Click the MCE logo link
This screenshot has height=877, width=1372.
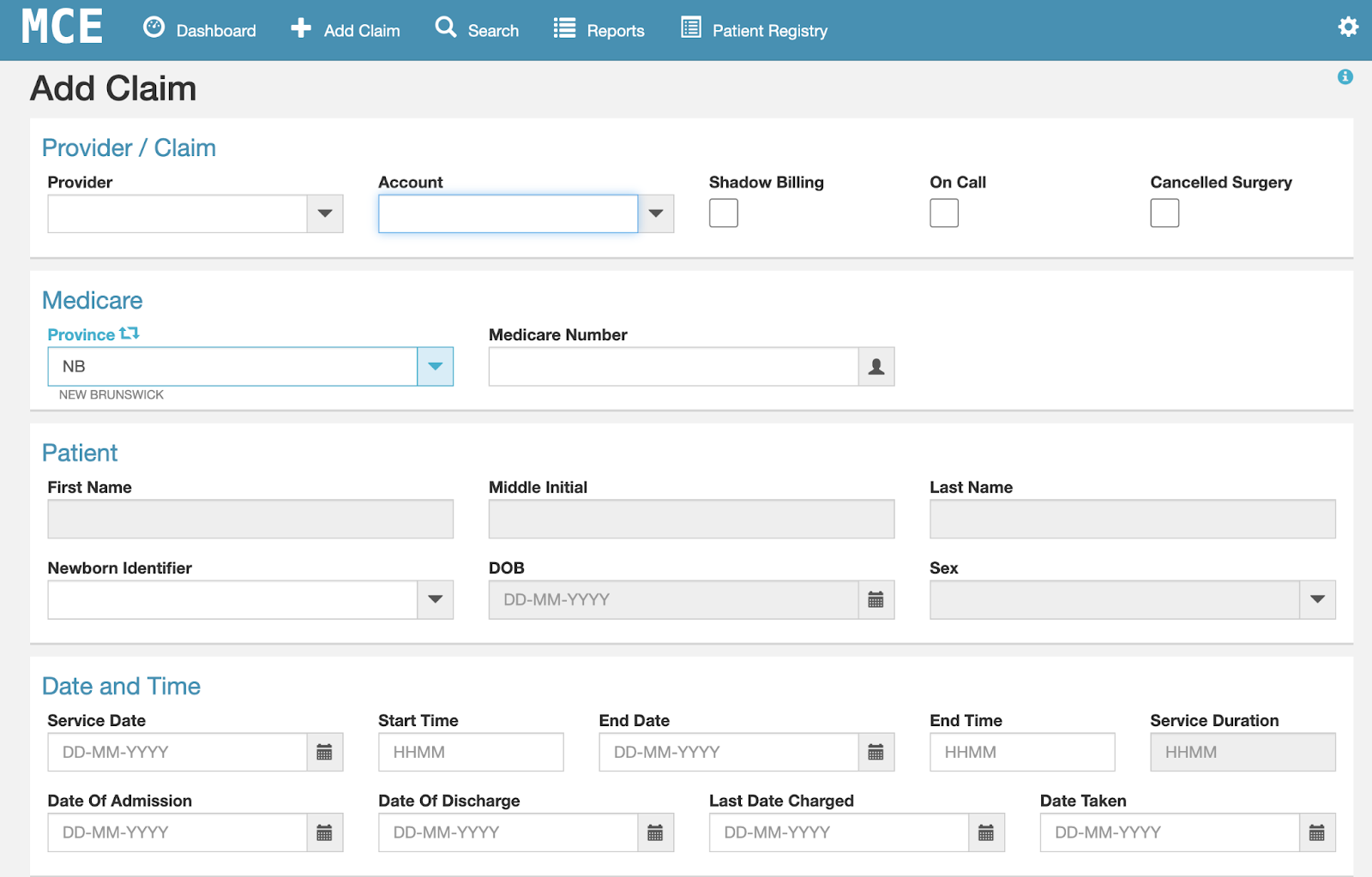pos(62,27)
